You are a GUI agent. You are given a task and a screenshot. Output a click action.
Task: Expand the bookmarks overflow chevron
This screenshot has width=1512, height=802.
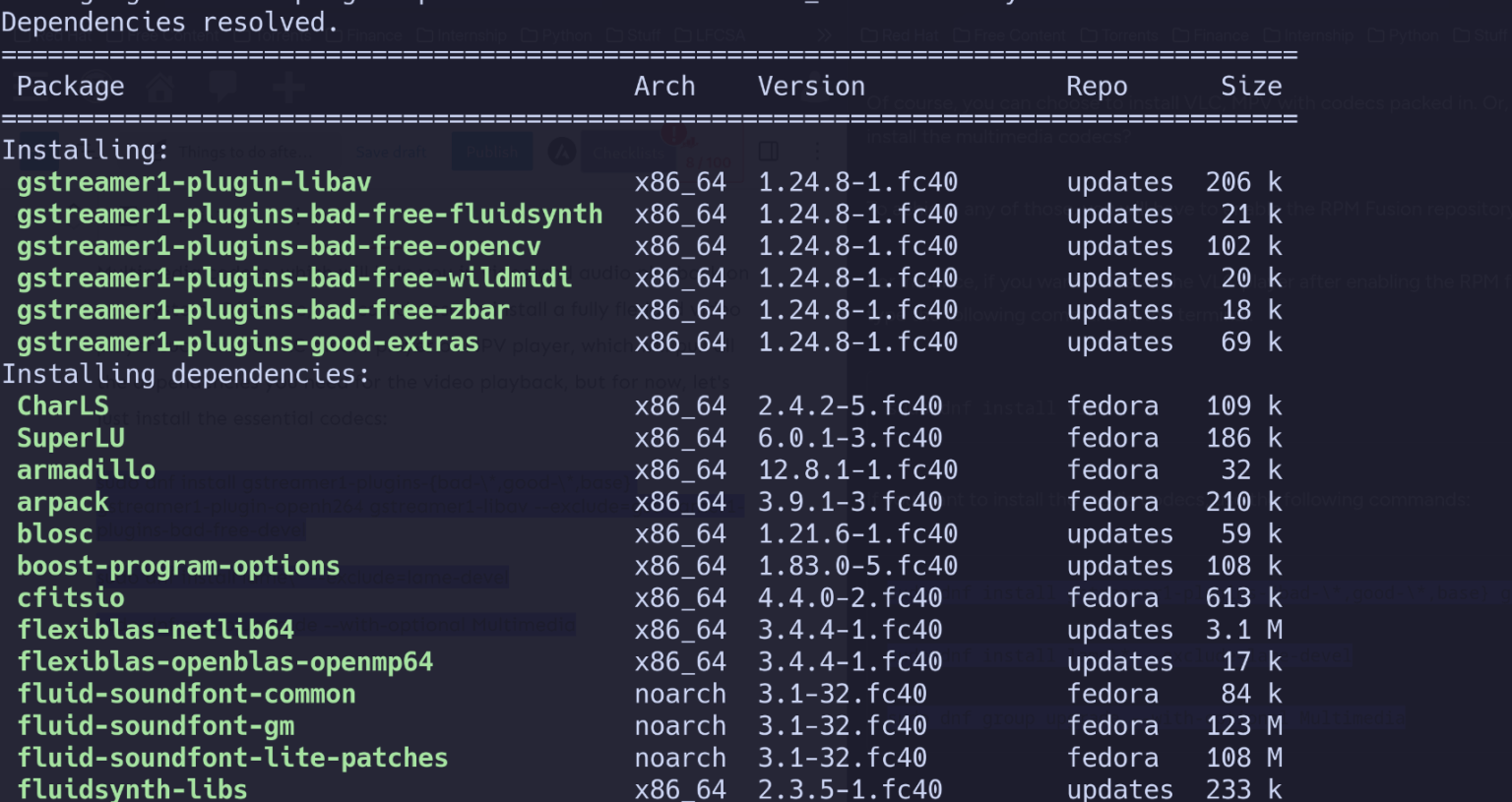pyautogui.click(x=824, y=34)
